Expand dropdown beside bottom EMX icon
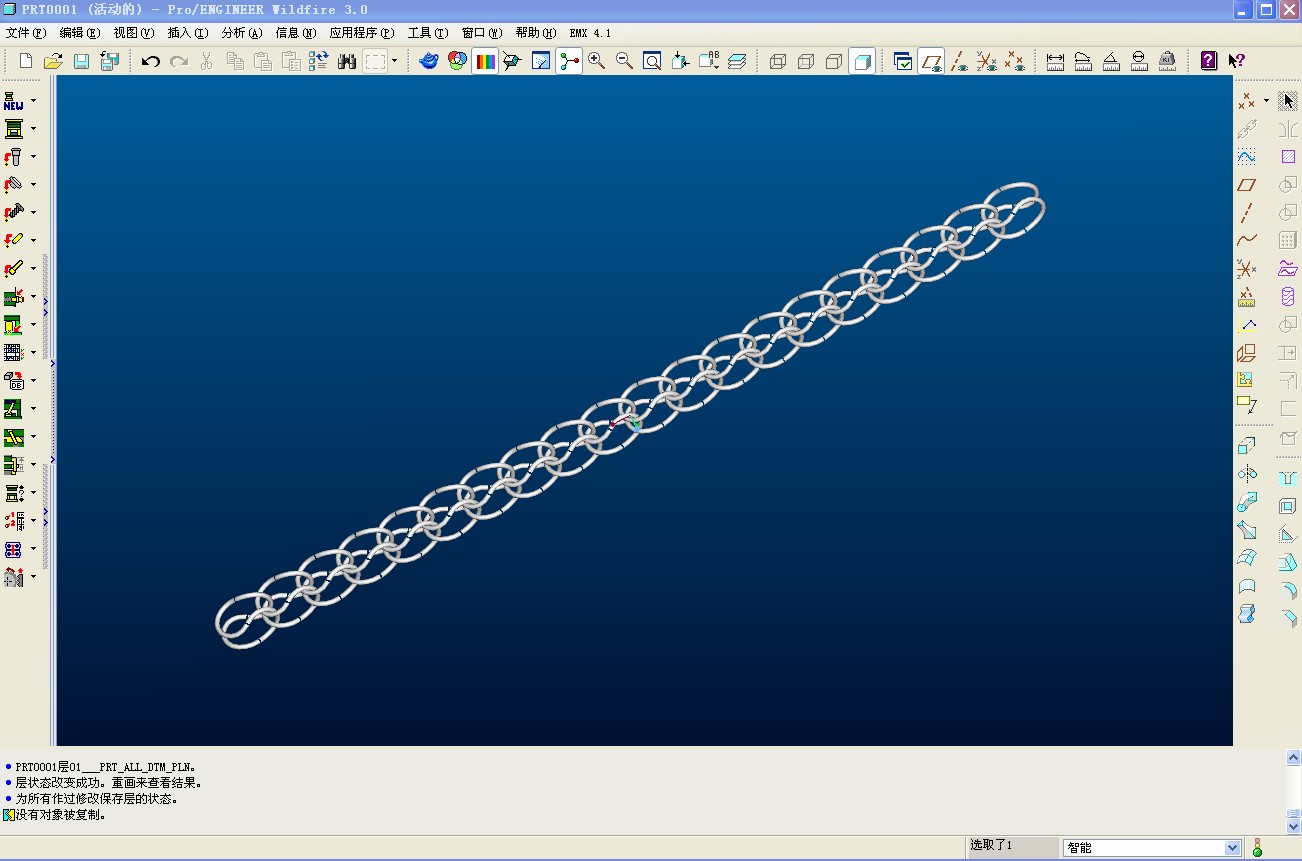 pyautogui.click(x=33, y=576)
